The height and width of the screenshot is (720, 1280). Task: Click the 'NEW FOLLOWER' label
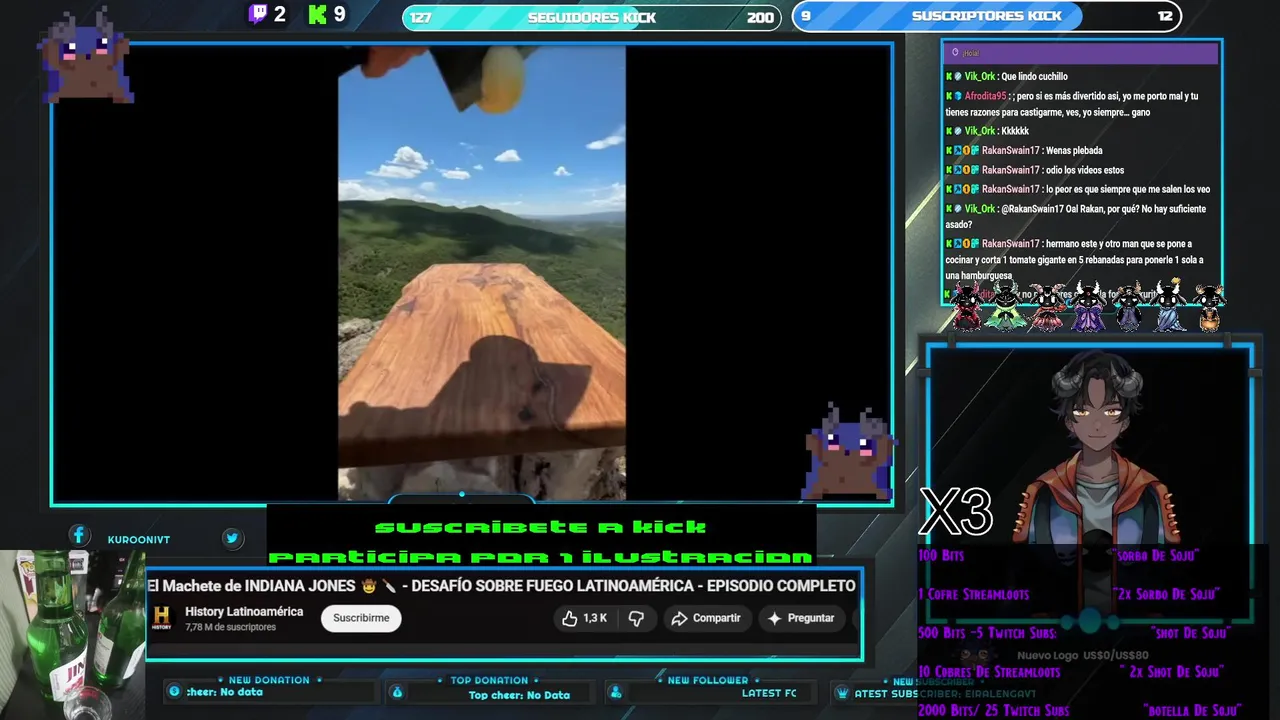coord(708,680)
